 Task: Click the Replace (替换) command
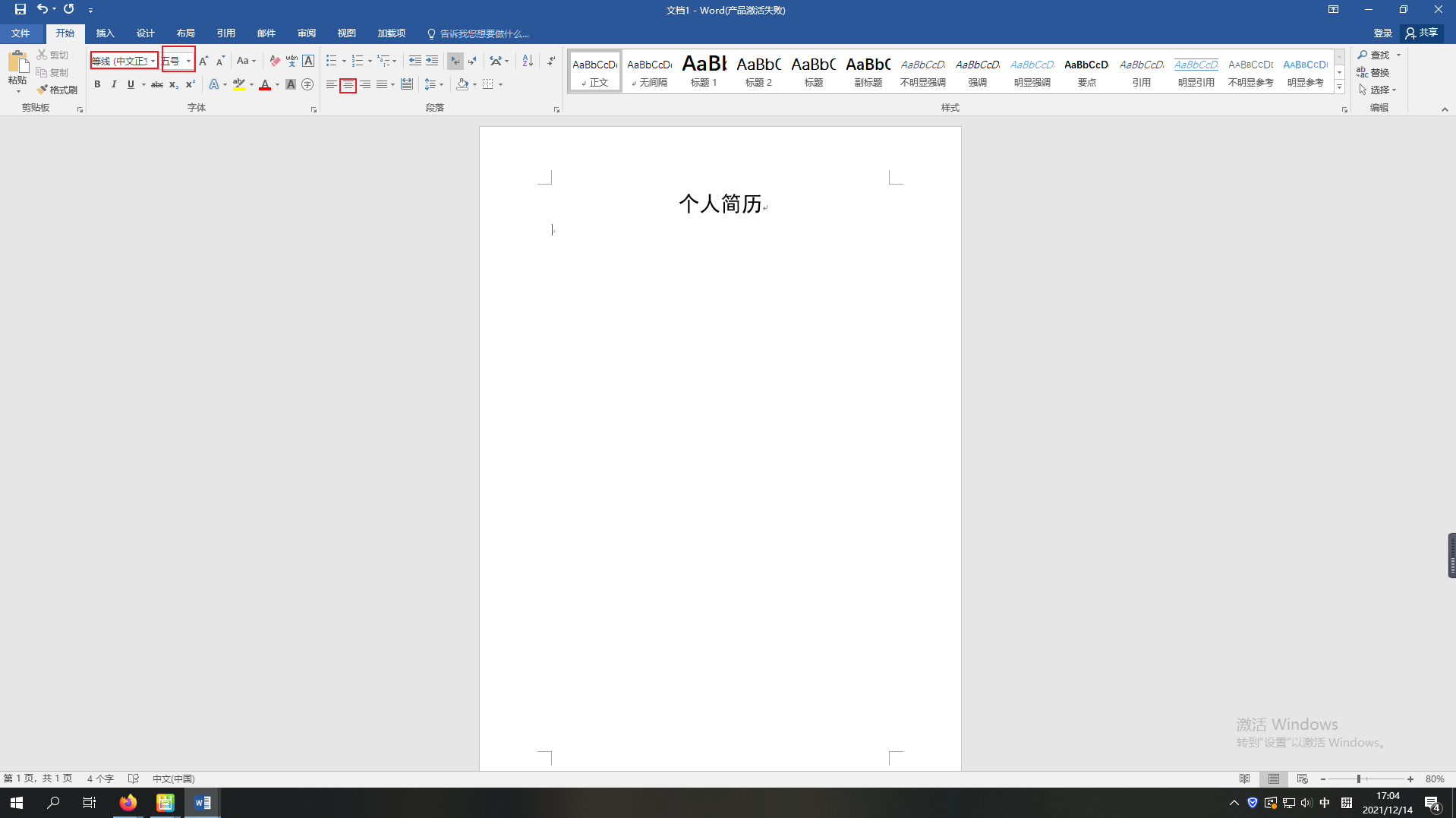click(1374, 72)
